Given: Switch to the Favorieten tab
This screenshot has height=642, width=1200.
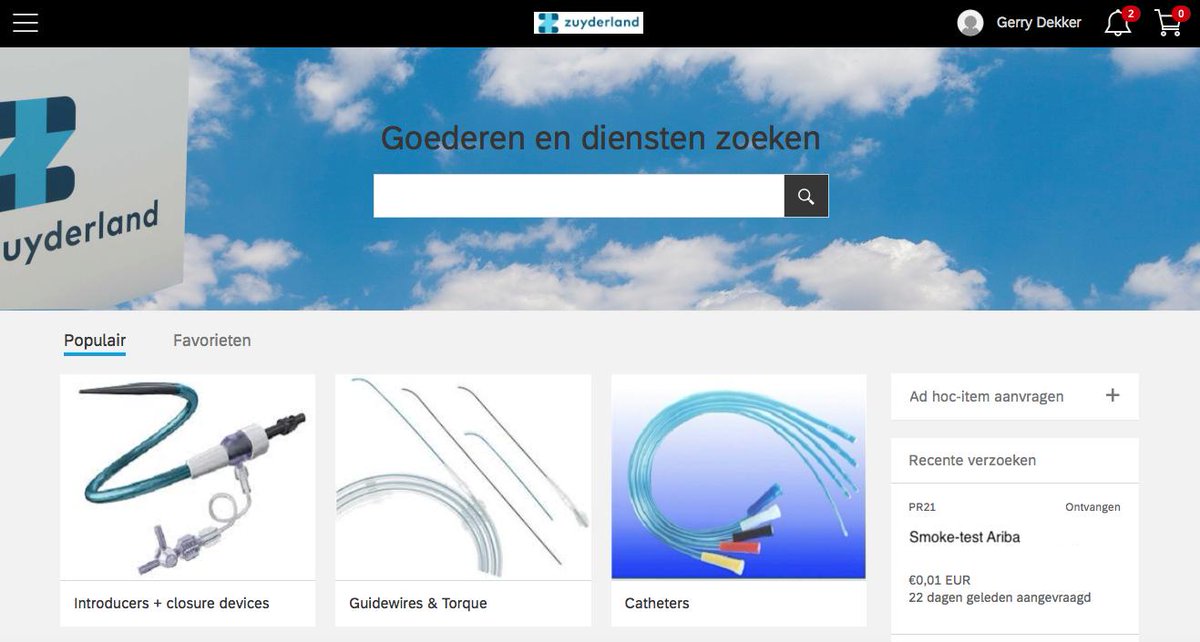Looking at the screenshot, I should tap(211, 340).
